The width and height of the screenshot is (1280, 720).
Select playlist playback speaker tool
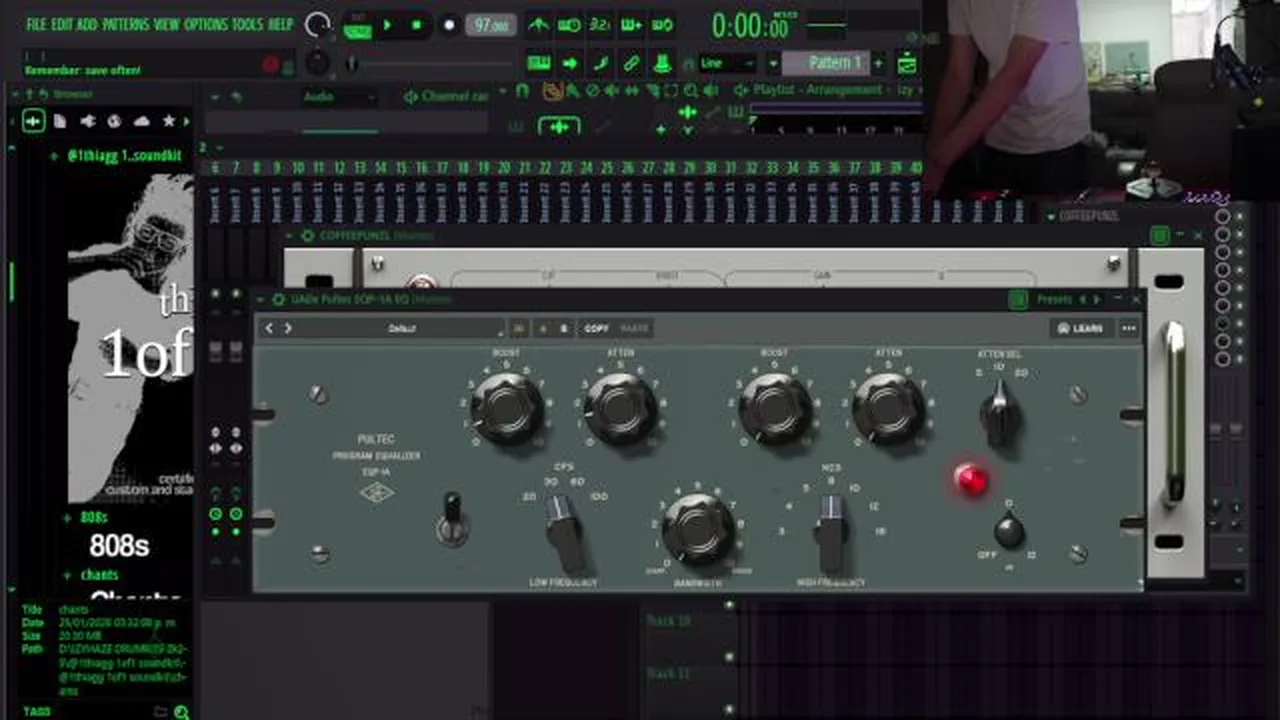(709, 91)
